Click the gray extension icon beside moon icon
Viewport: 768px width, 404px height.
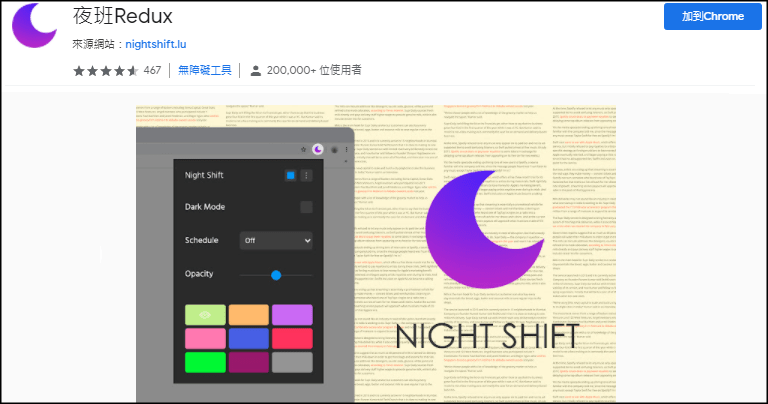tap(334, 150)
